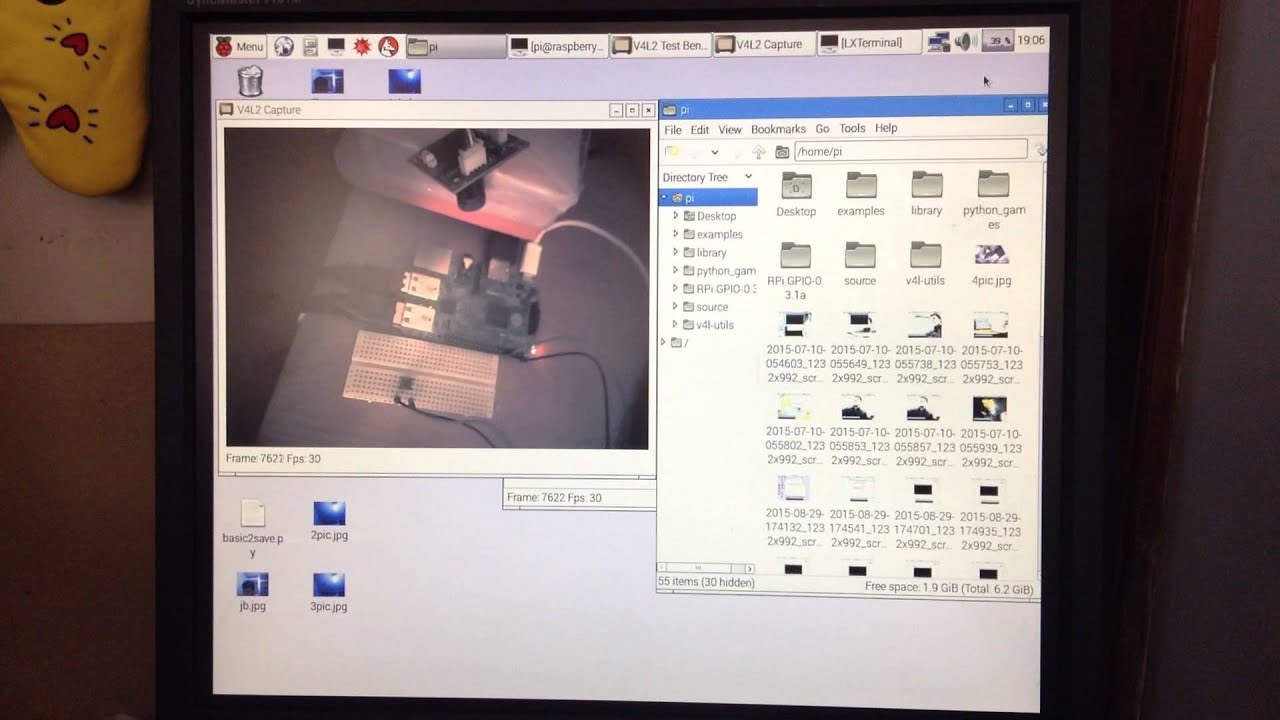
Task: Click the /home/pi path field
Action: click(x=910, y=151)
